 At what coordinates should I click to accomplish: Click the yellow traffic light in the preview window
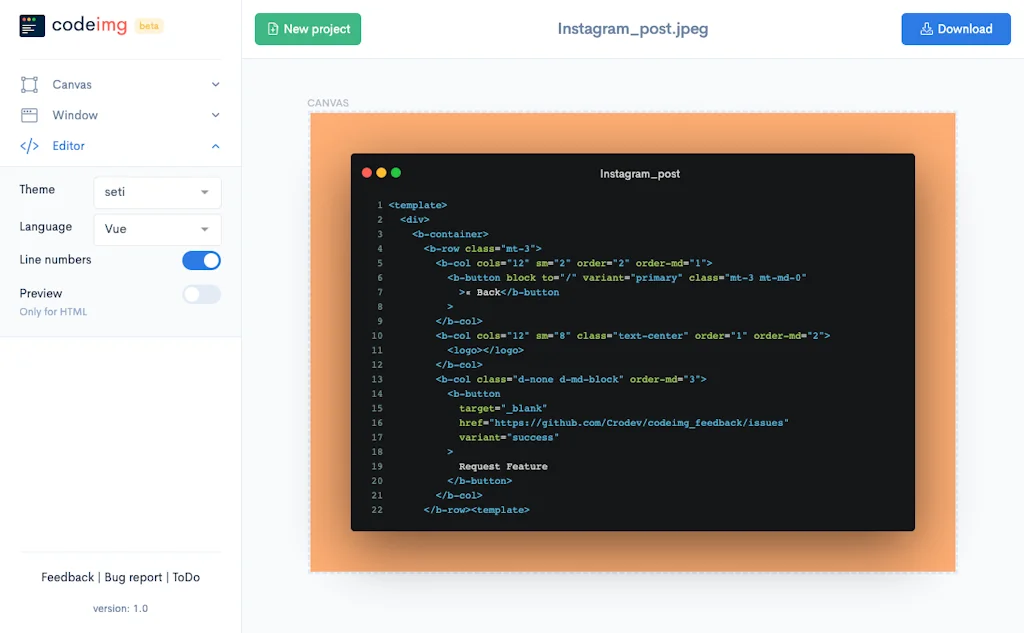pyautogui.click(x=380, y=172)
